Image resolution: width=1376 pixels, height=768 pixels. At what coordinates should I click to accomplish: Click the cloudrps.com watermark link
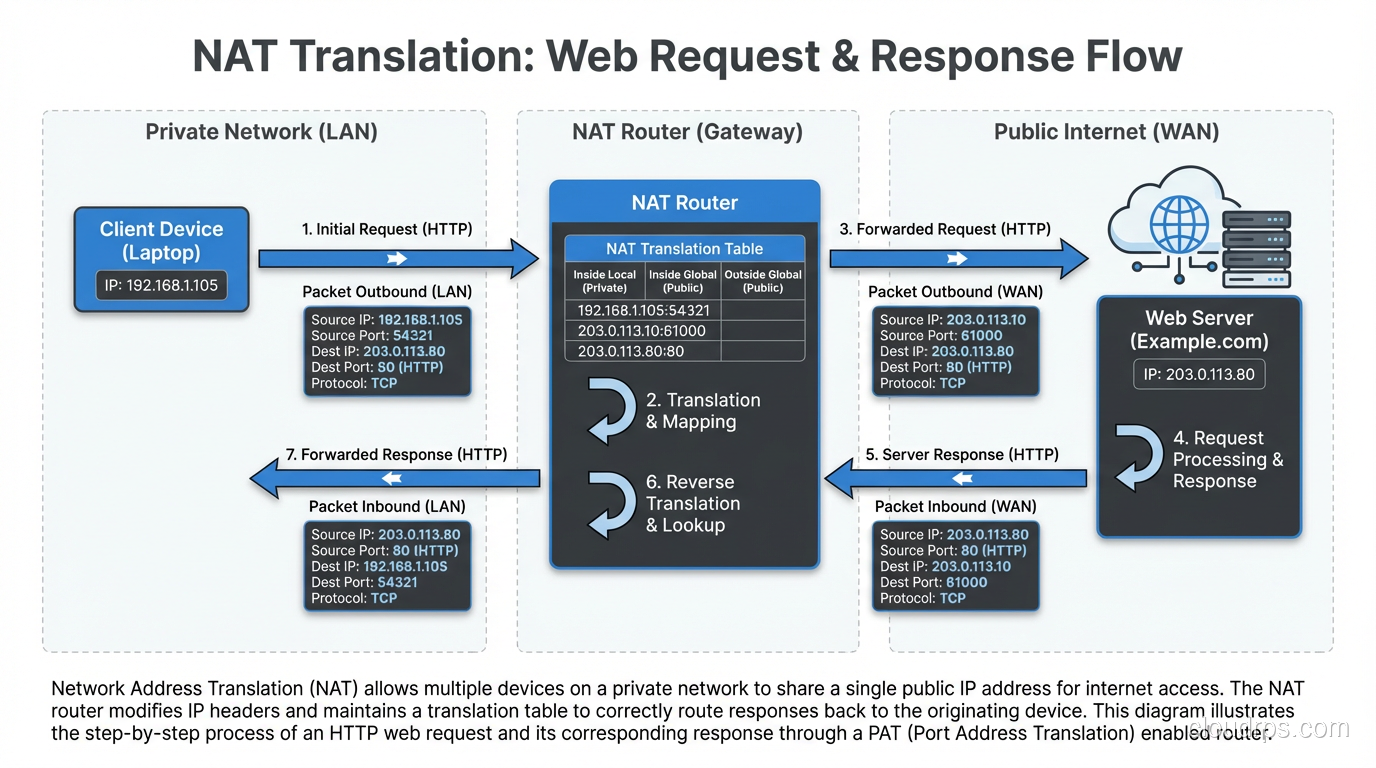click(x=1268, y=728)
